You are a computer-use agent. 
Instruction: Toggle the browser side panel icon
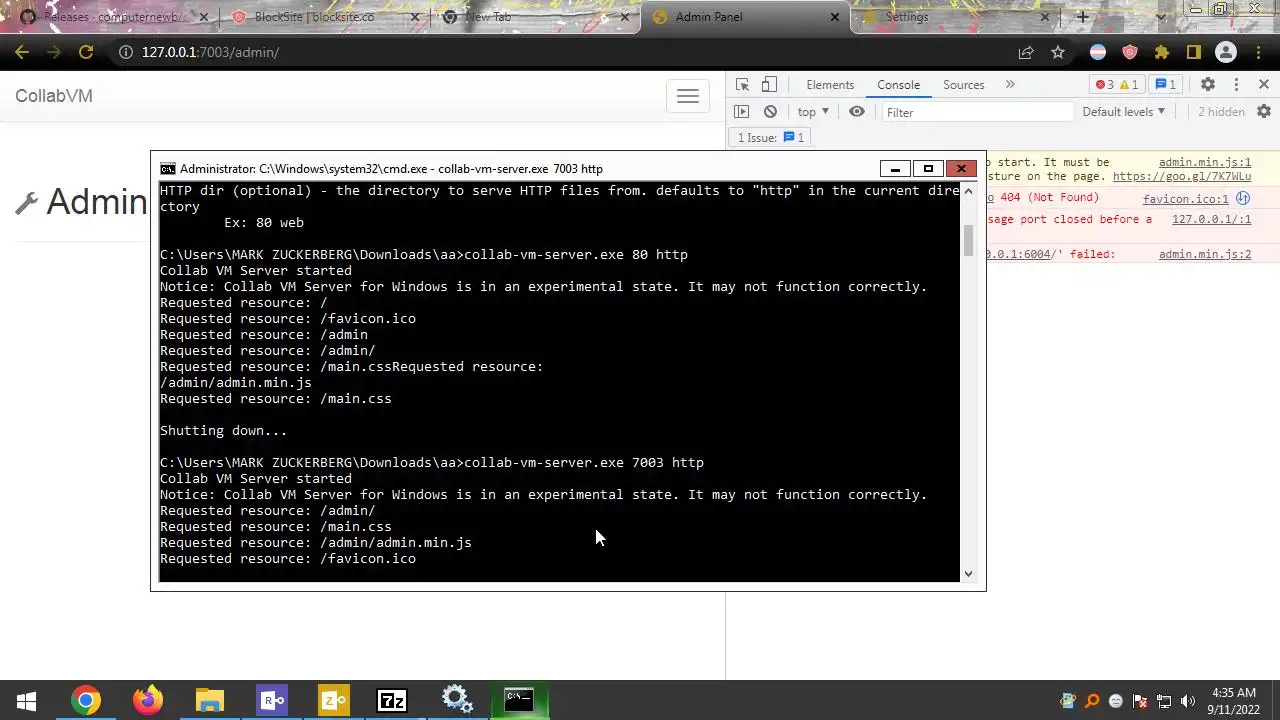click(x=1194, y=52)
